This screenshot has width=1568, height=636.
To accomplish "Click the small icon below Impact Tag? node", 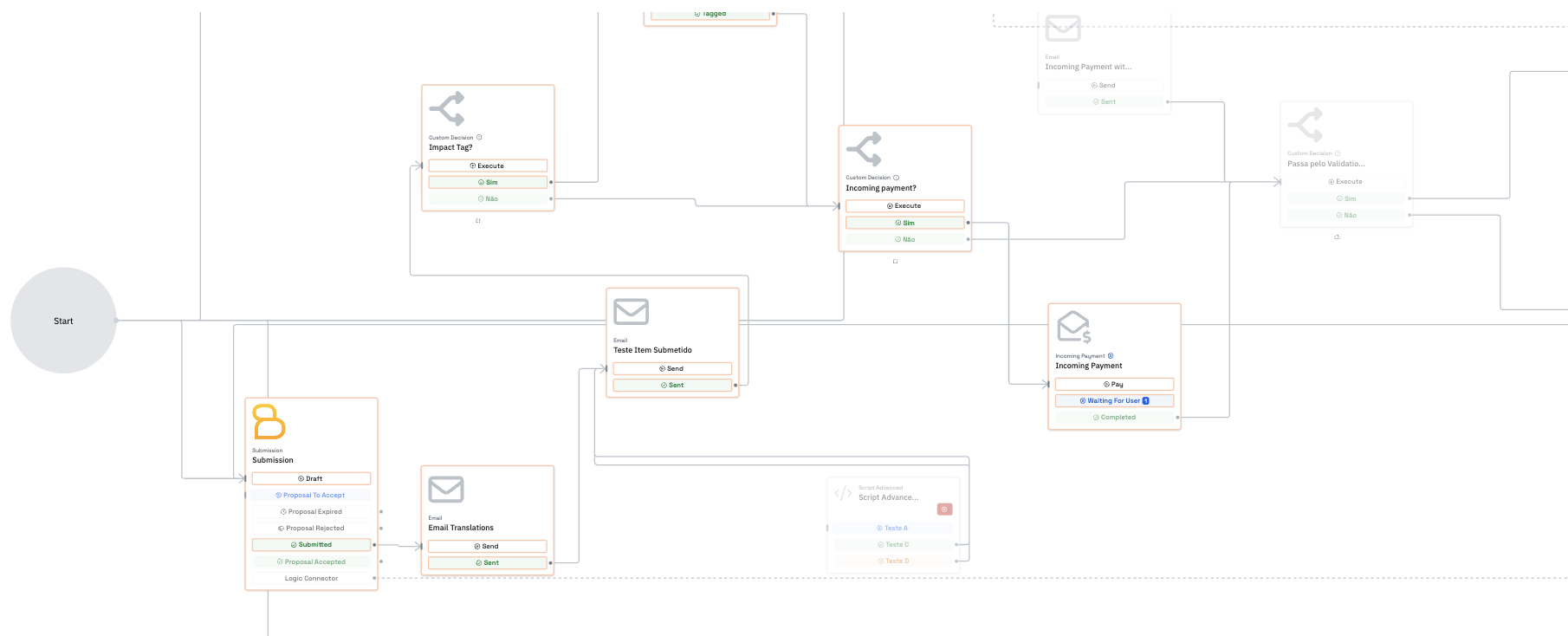I will [477, 221].
